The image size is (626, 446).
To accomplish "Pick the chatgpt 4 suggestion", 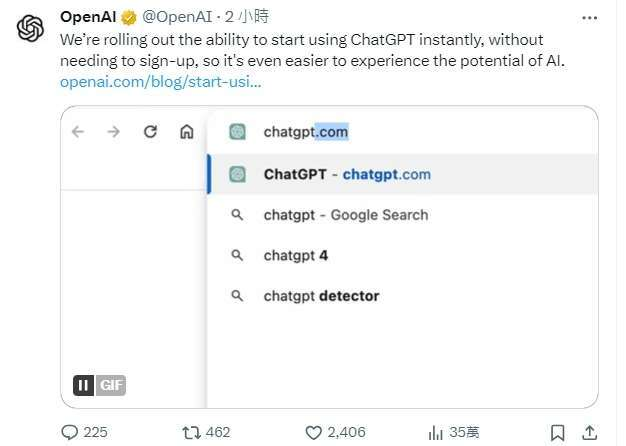I will (x=296, y=255).
